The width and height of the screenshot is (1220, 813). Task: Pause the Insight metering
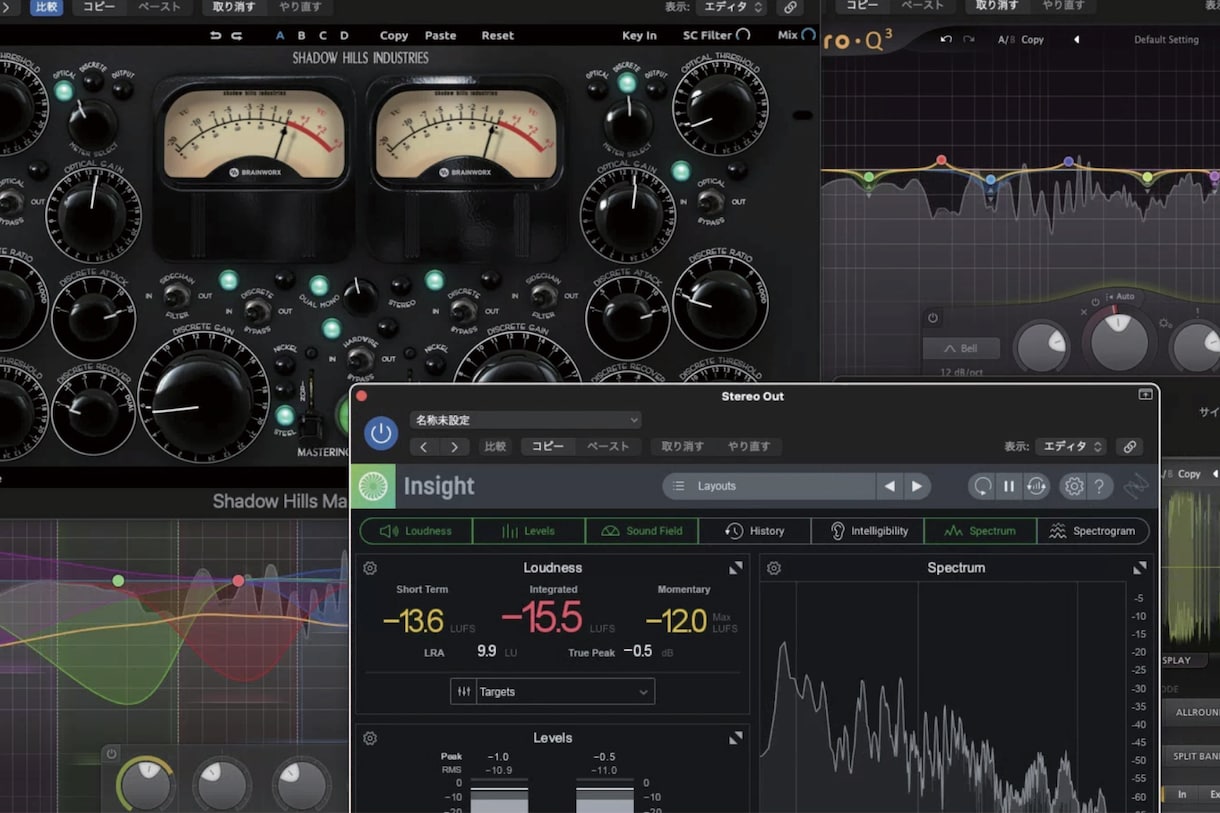pyautogui.click(x=1009, y=486)
